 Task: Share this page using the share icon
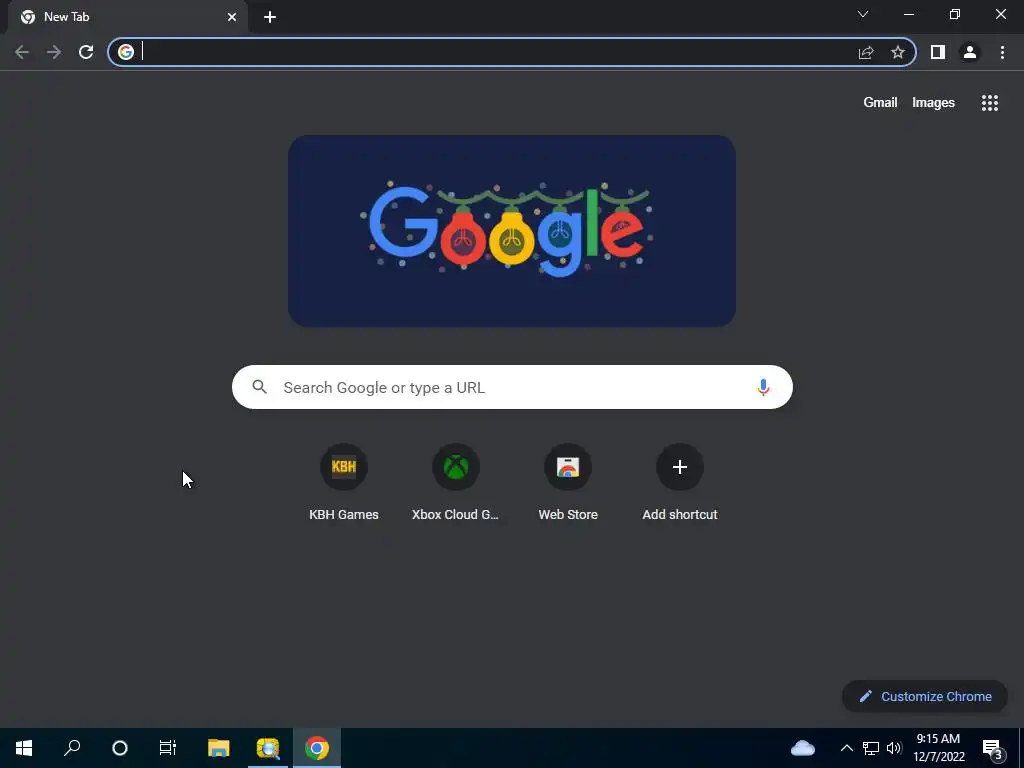click(866, 52)
